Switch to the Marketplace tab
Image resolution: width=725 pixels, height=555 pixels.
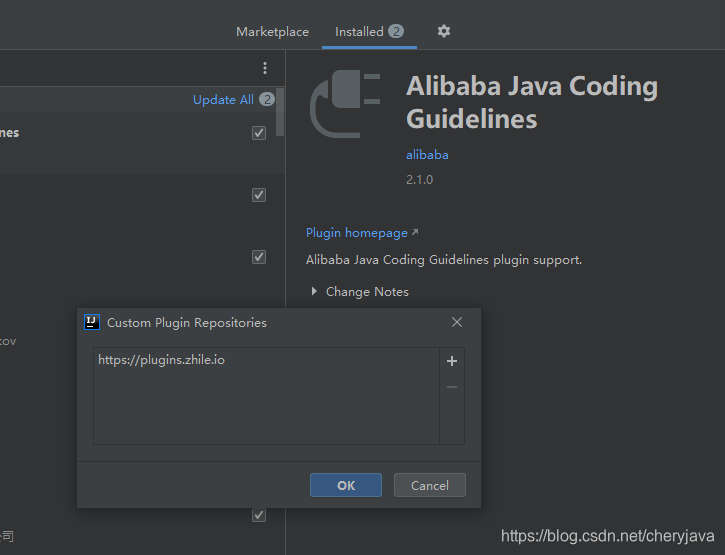(272, 32)
